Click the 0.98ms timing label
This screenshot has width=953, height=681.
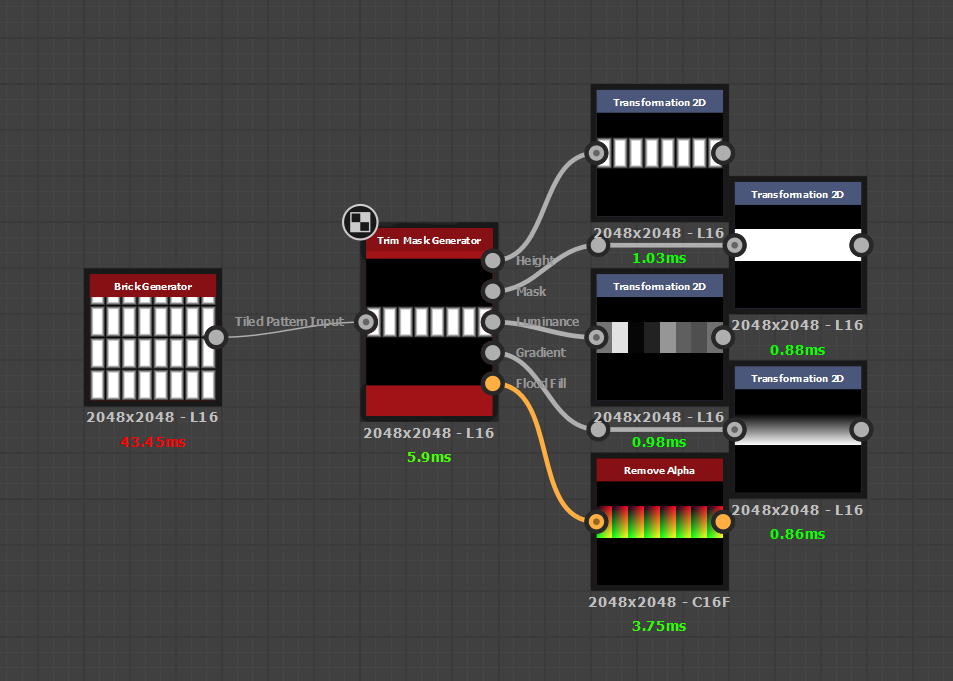659,442
